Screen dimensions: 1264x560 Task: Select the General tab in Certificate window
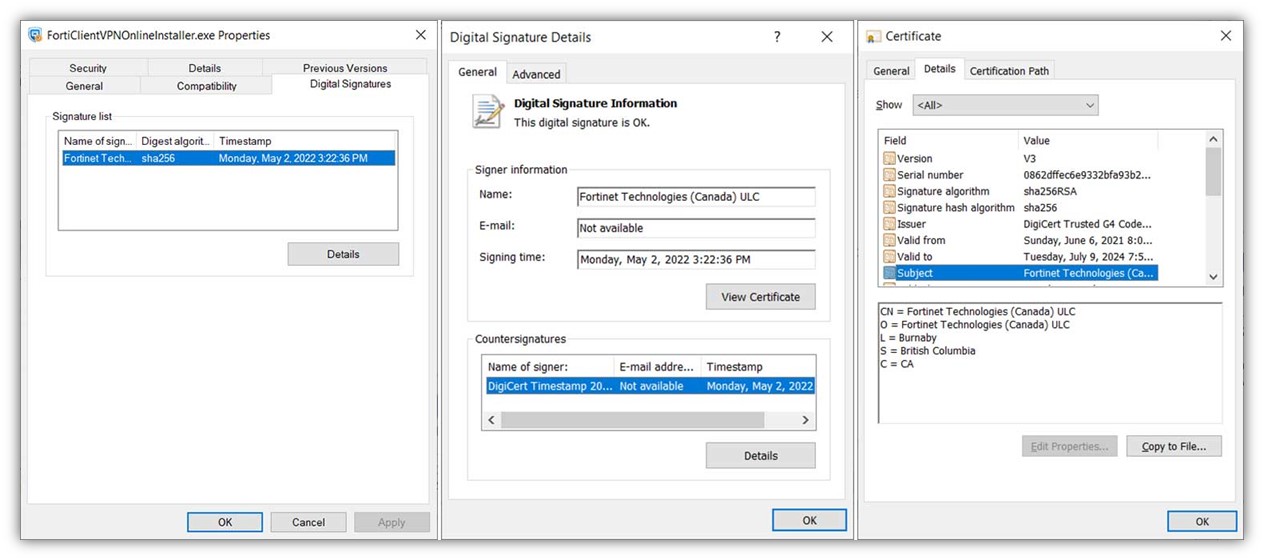pos(891,71)
